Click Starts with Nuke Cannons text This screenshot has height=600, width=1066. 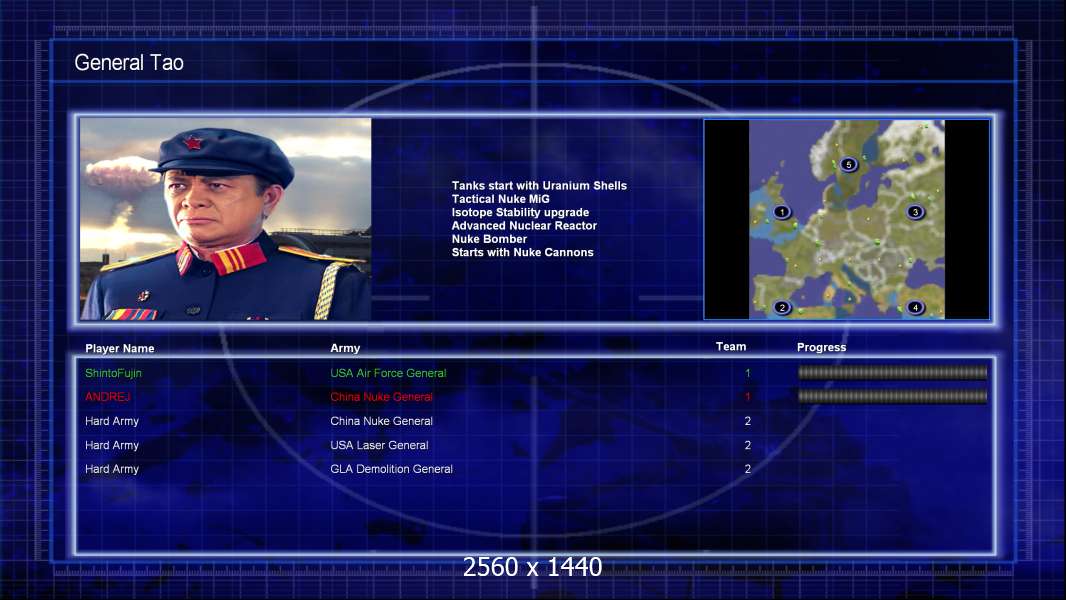point(522,252)
